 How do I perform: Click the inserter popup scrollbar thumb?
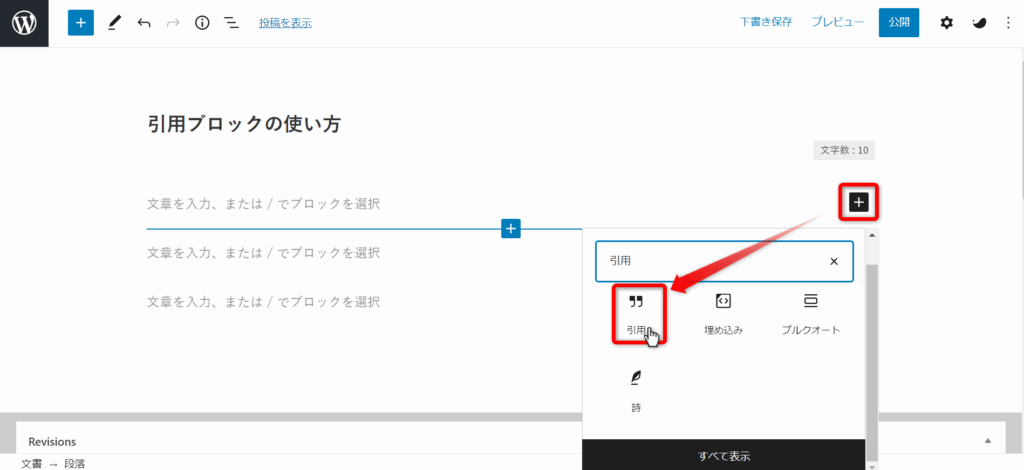point(872,362)
